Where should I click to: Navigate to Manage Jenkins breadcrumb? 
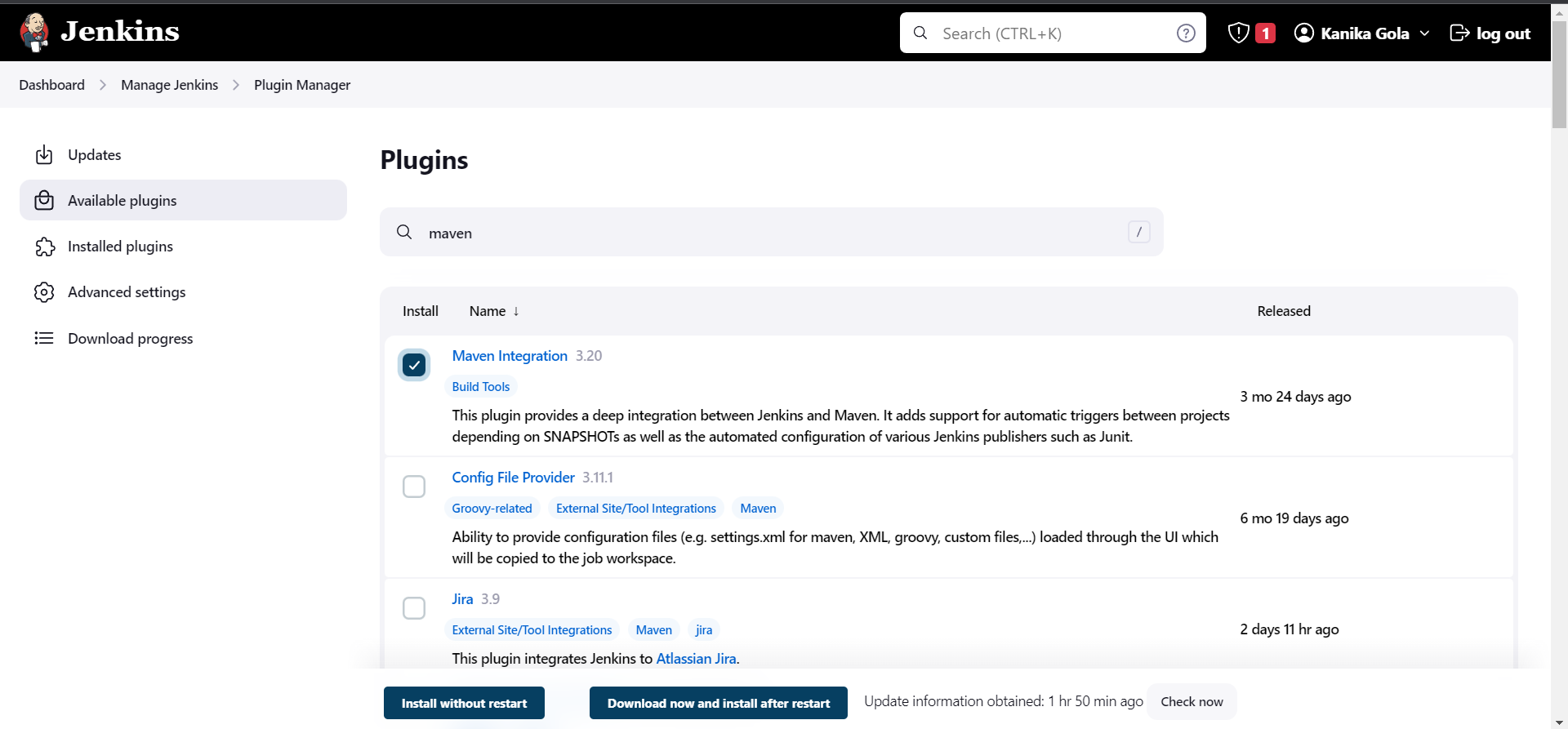(x=169, y=85)
